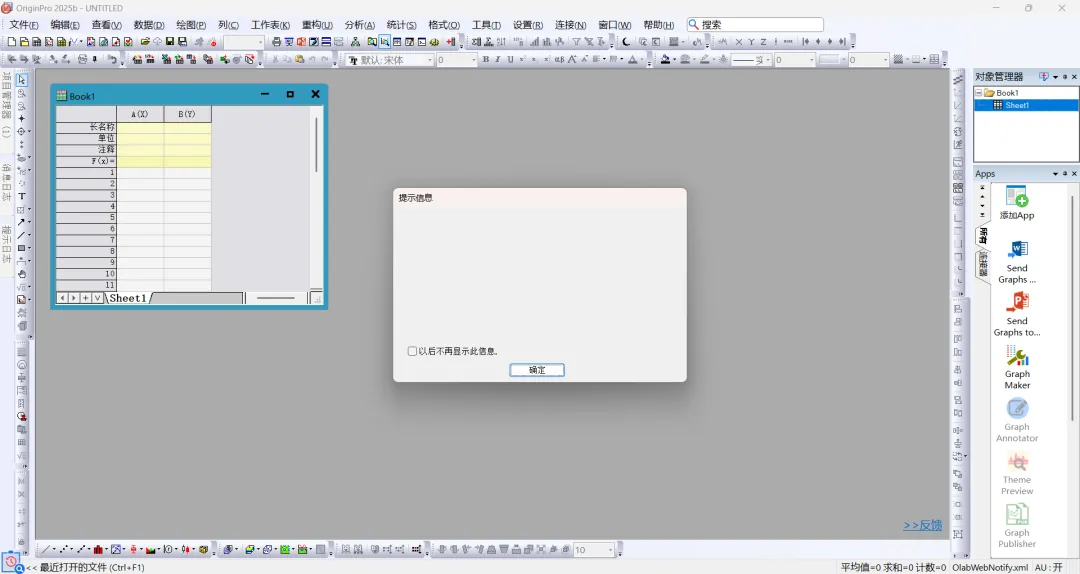The width and height of the screenshot is (1080, 574).
Task: Click in the 搜索 search field
Action: pos(755,25)
